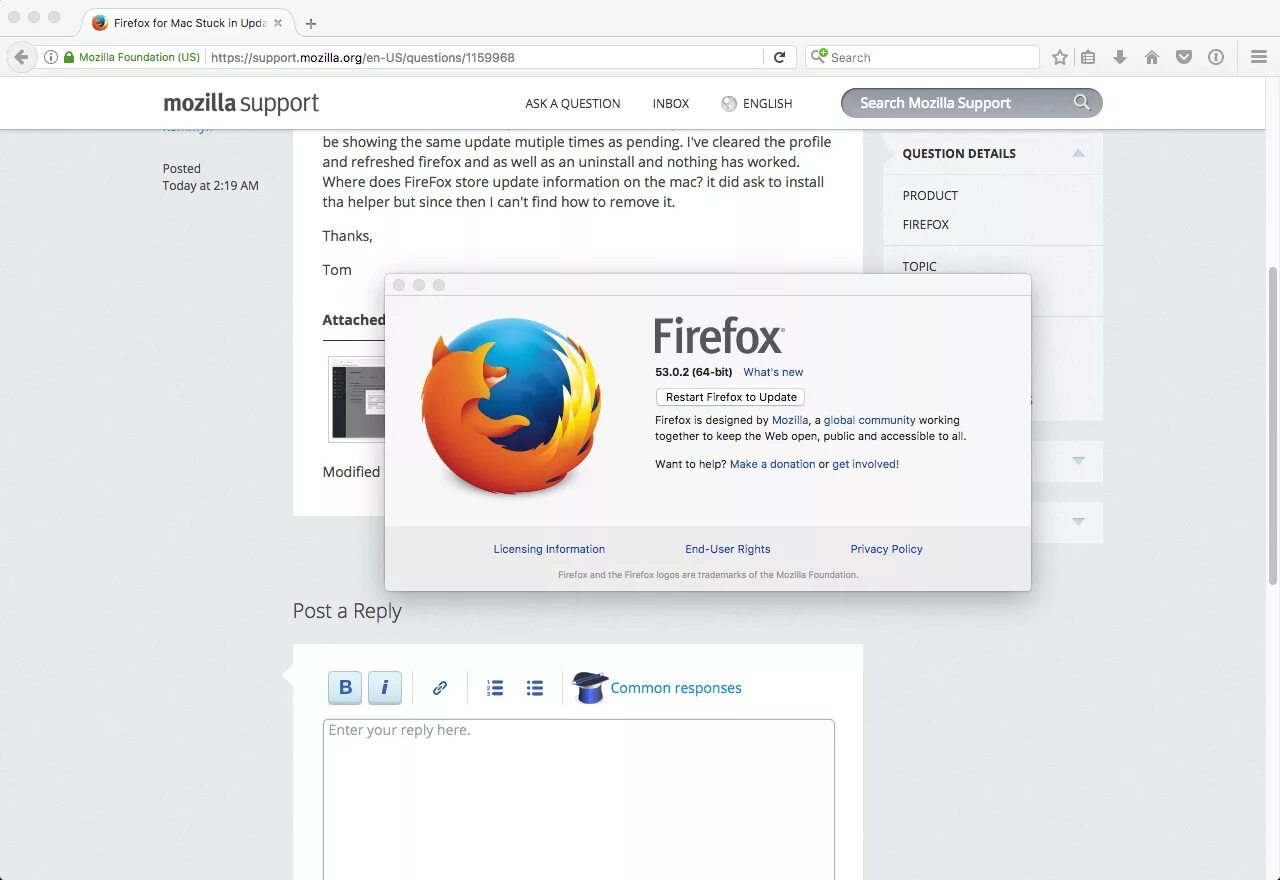Open the ENGLISH language selector

pos(767,103)
